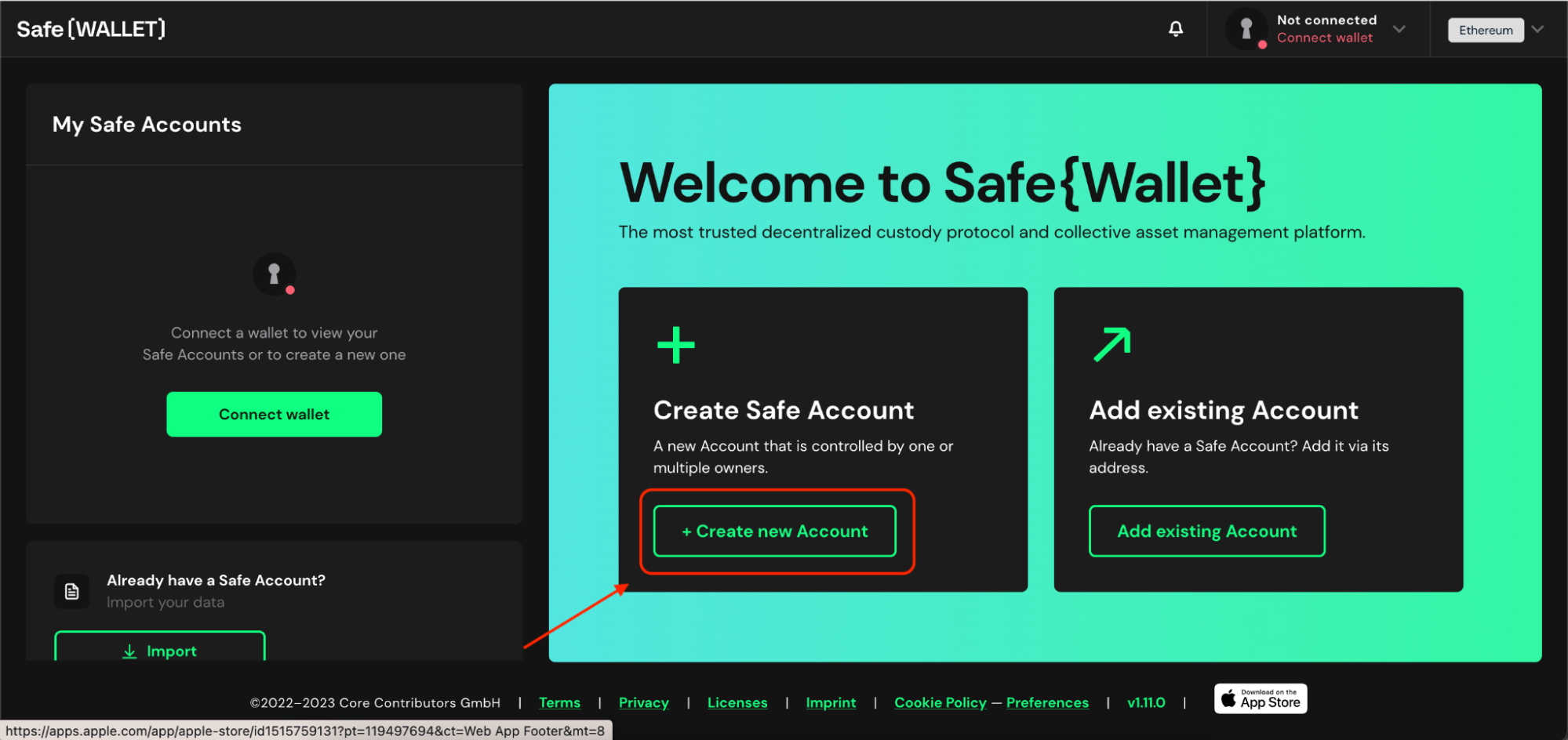Click the v1.11.0 version label
This screenshot has width=1568, height=740.
1146,702
